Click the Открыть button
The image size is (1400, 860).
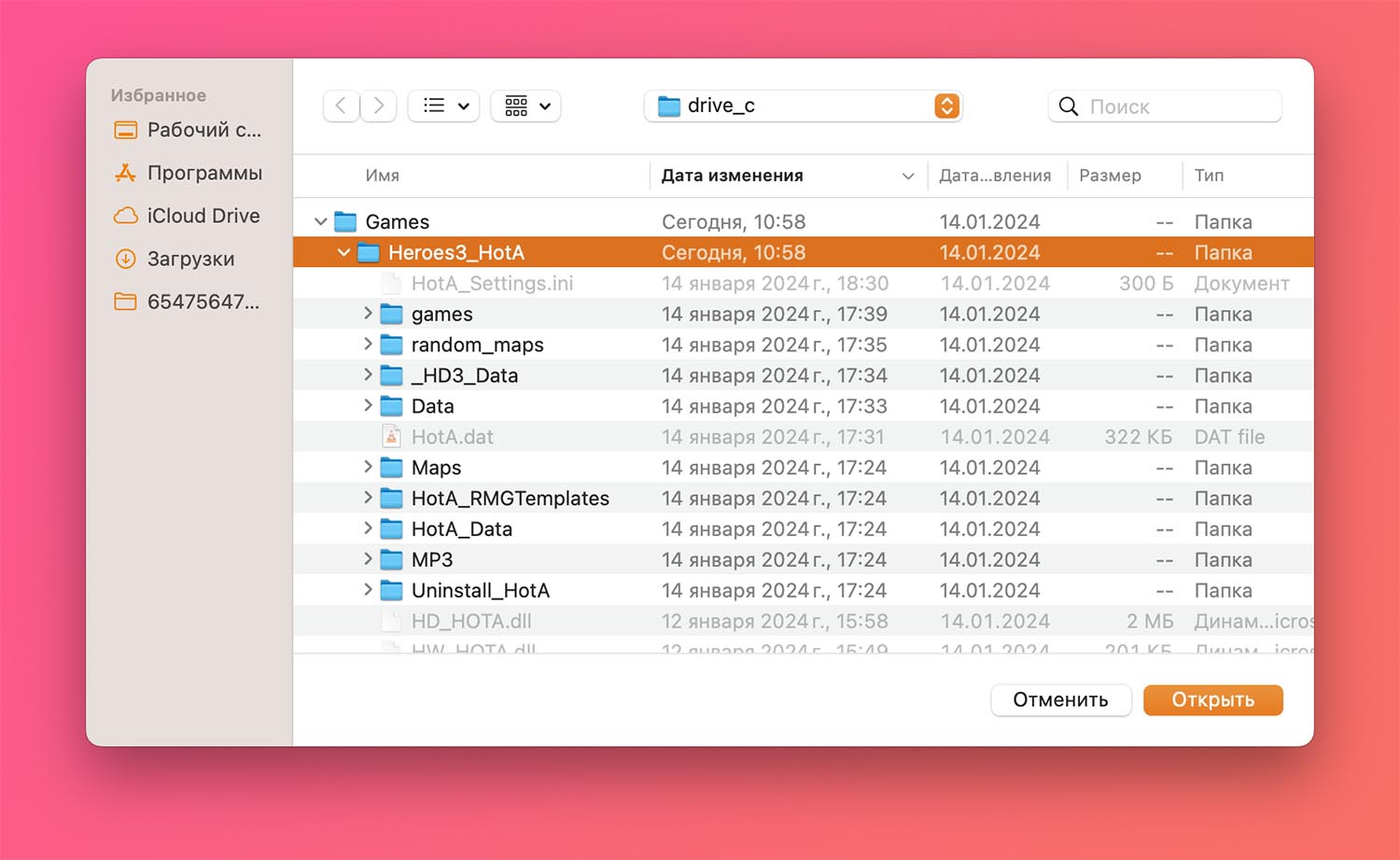point(1212,699)
